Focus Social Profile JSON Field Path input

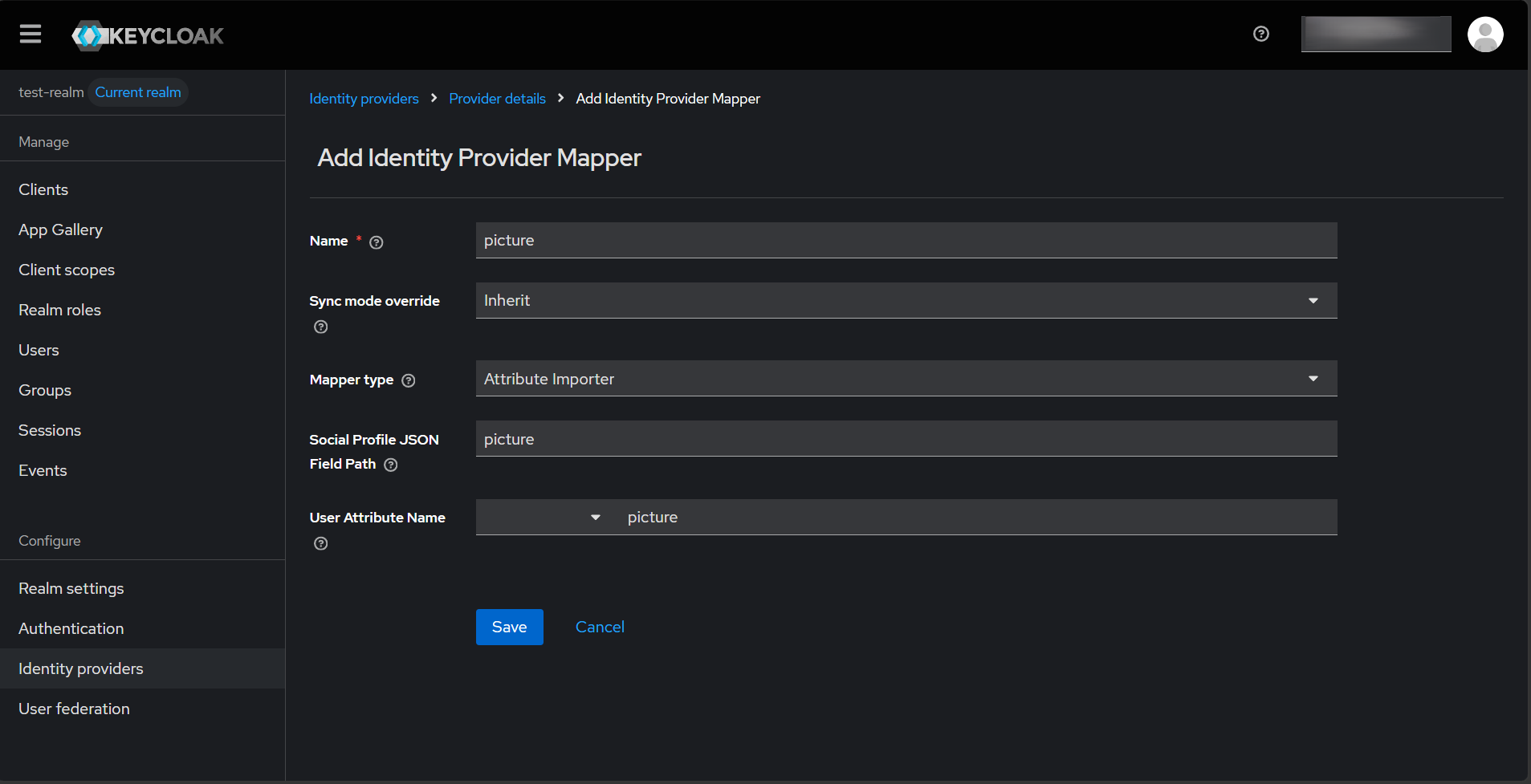(906, 439)
